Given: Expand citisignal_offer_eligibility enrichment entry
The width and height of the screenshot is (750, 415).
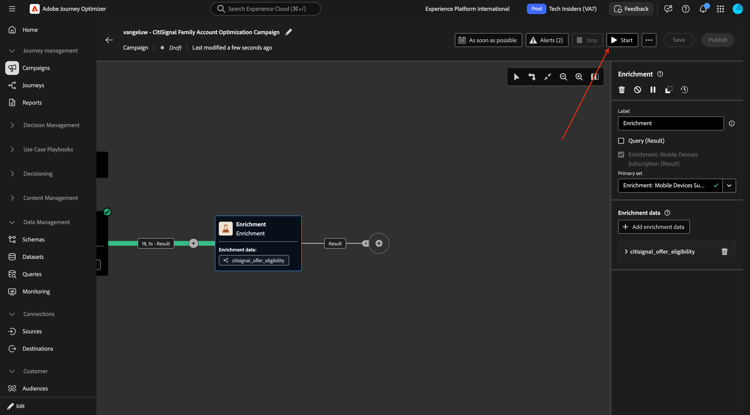Looking at the screenshot, I should coord(626,251).
